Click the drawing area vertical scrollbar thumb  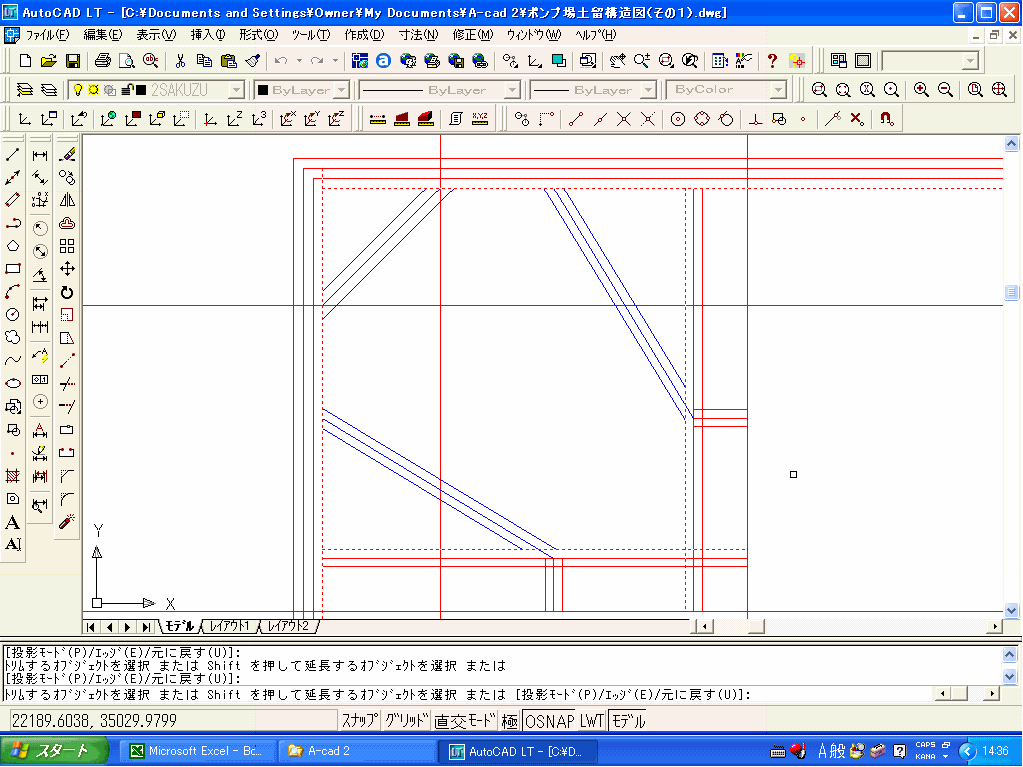1011,292
